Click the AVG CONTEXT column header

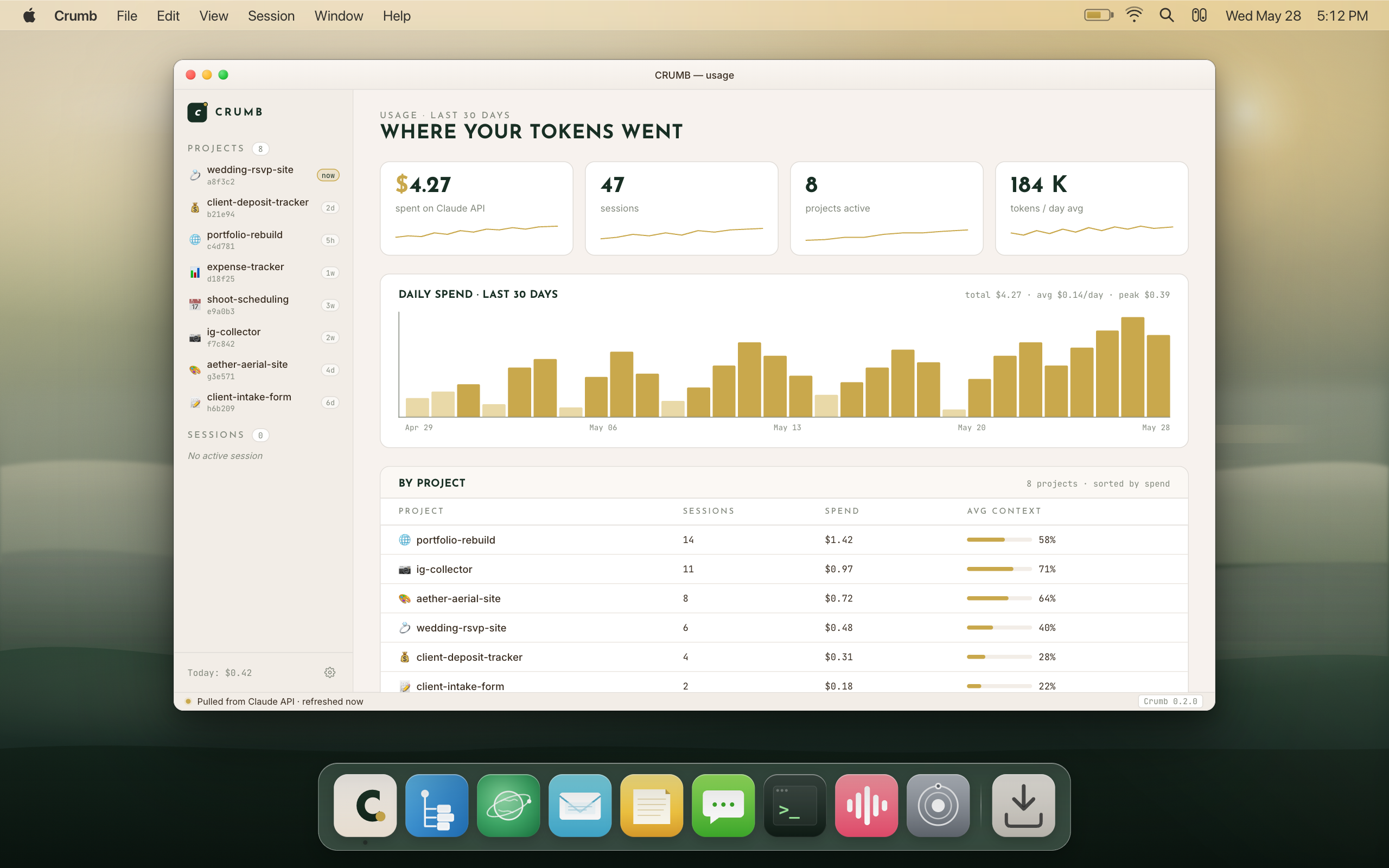[x=1003, y=511]
